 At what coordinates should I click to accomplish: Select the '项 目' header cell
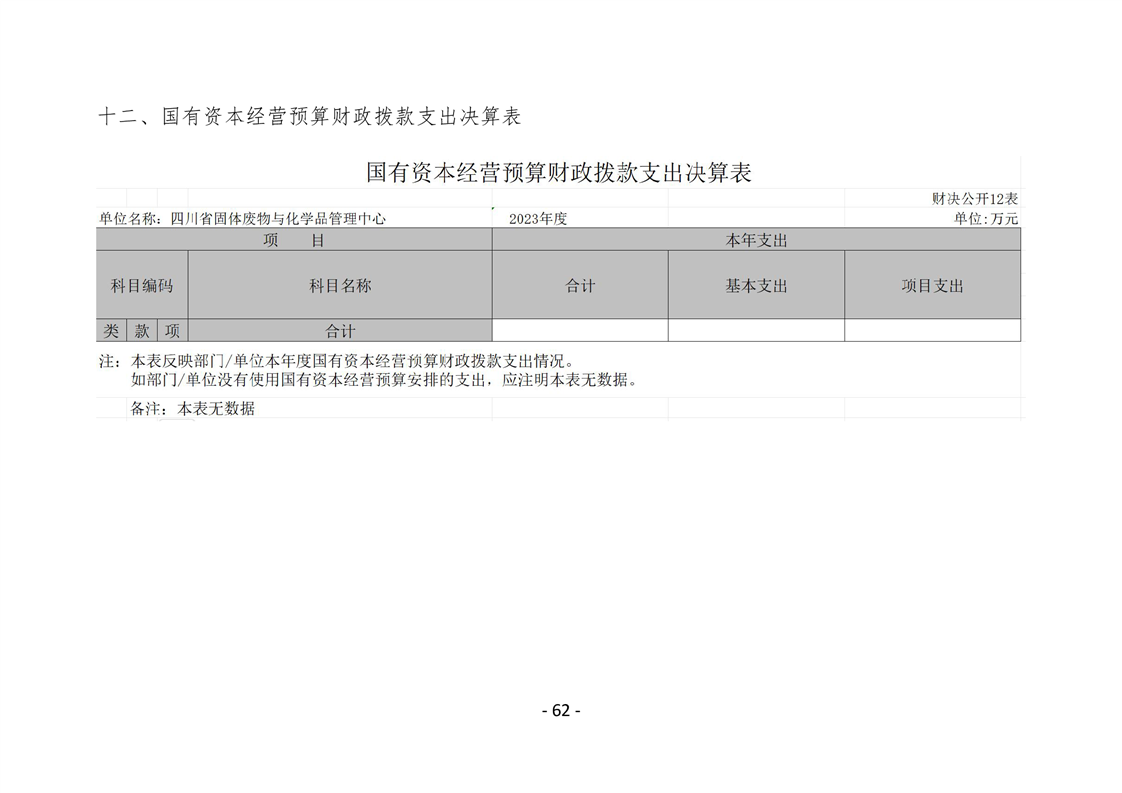[294, 240]
